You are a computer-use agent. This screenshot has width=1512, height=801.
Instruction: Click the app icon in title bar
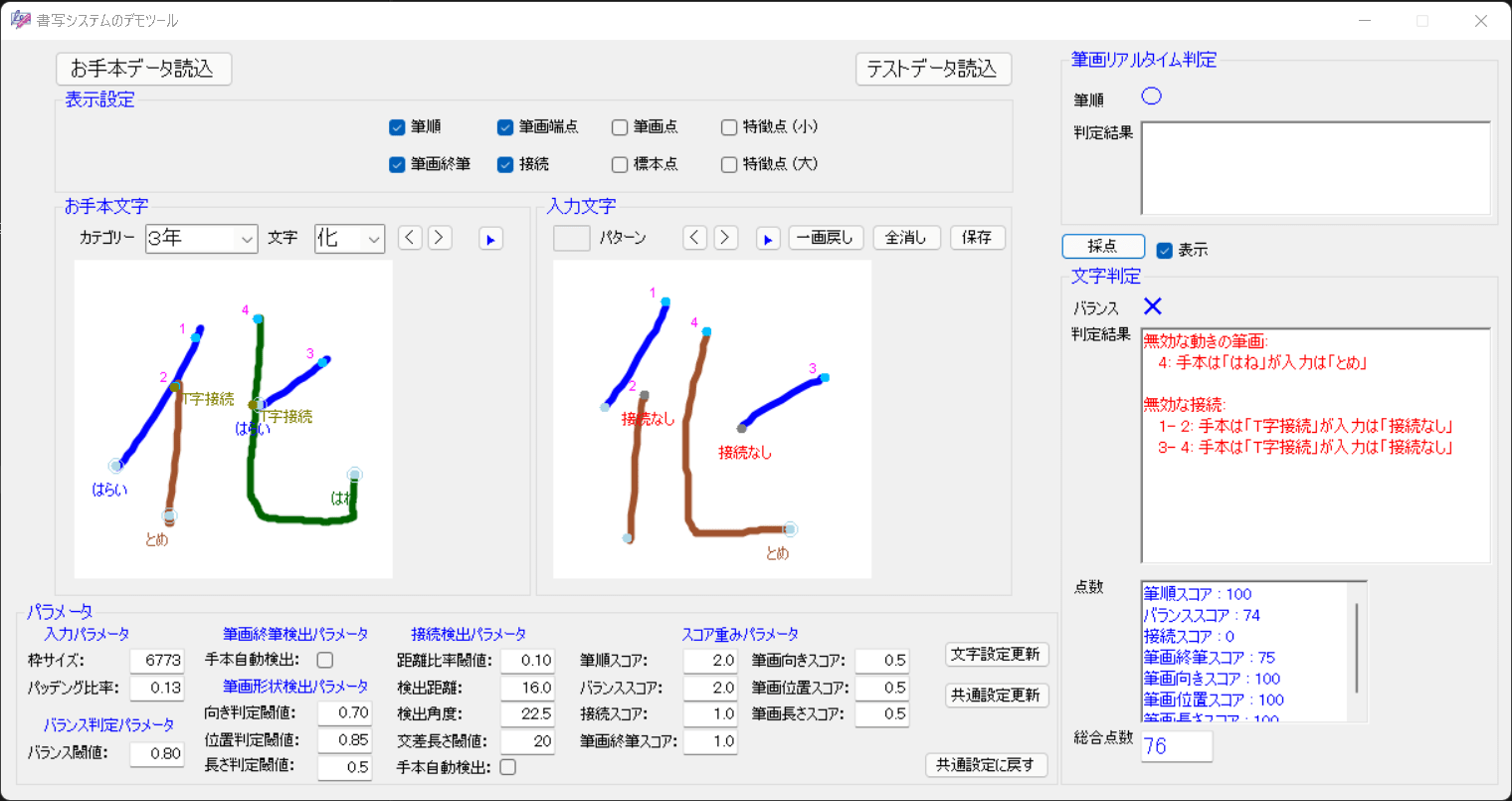20,20
